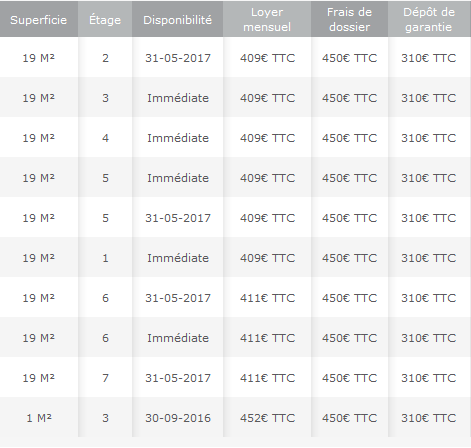Click the 1 M² surface cell
The height and width of the screenshot is (448, 471).
tap(39, 418)
